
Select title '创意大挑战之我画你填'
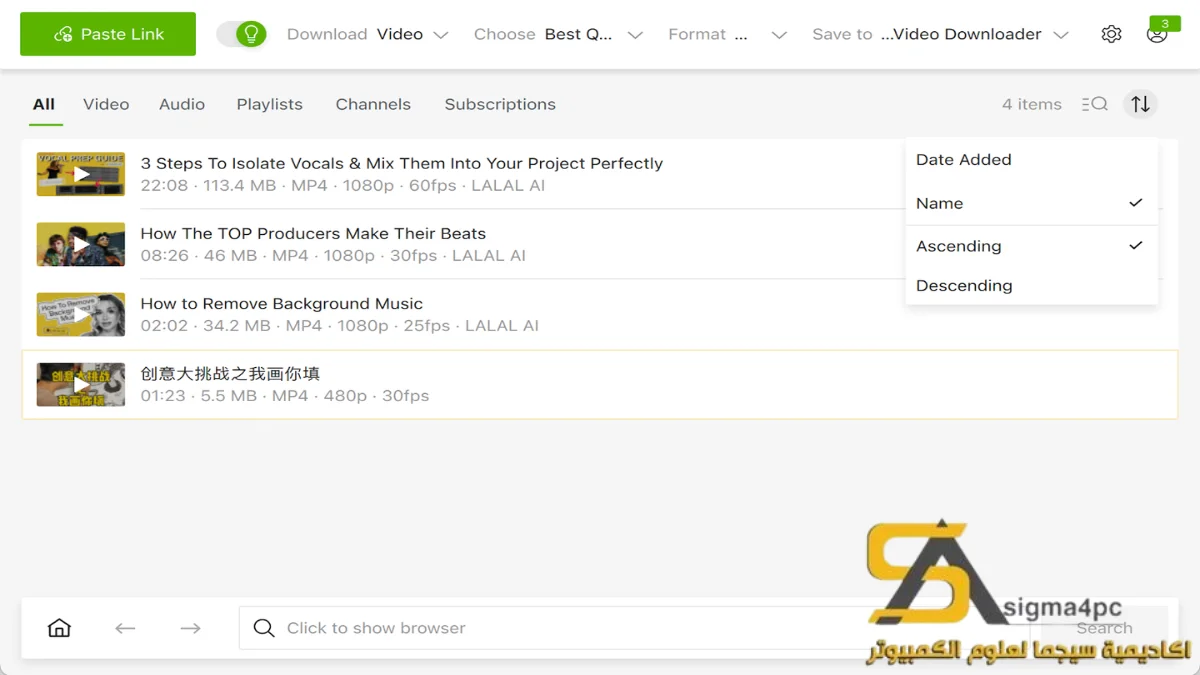230,373
